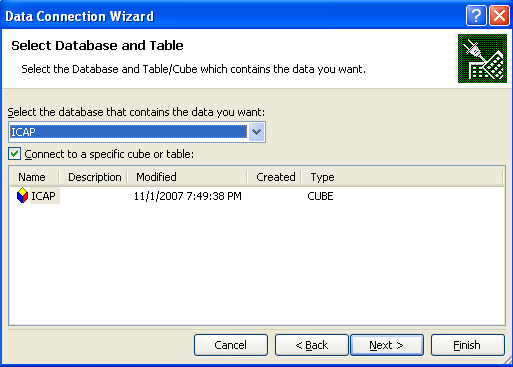Close the Data Connection Wizard window
Viewport: 513px width, 367px height.
pos(499,16)
